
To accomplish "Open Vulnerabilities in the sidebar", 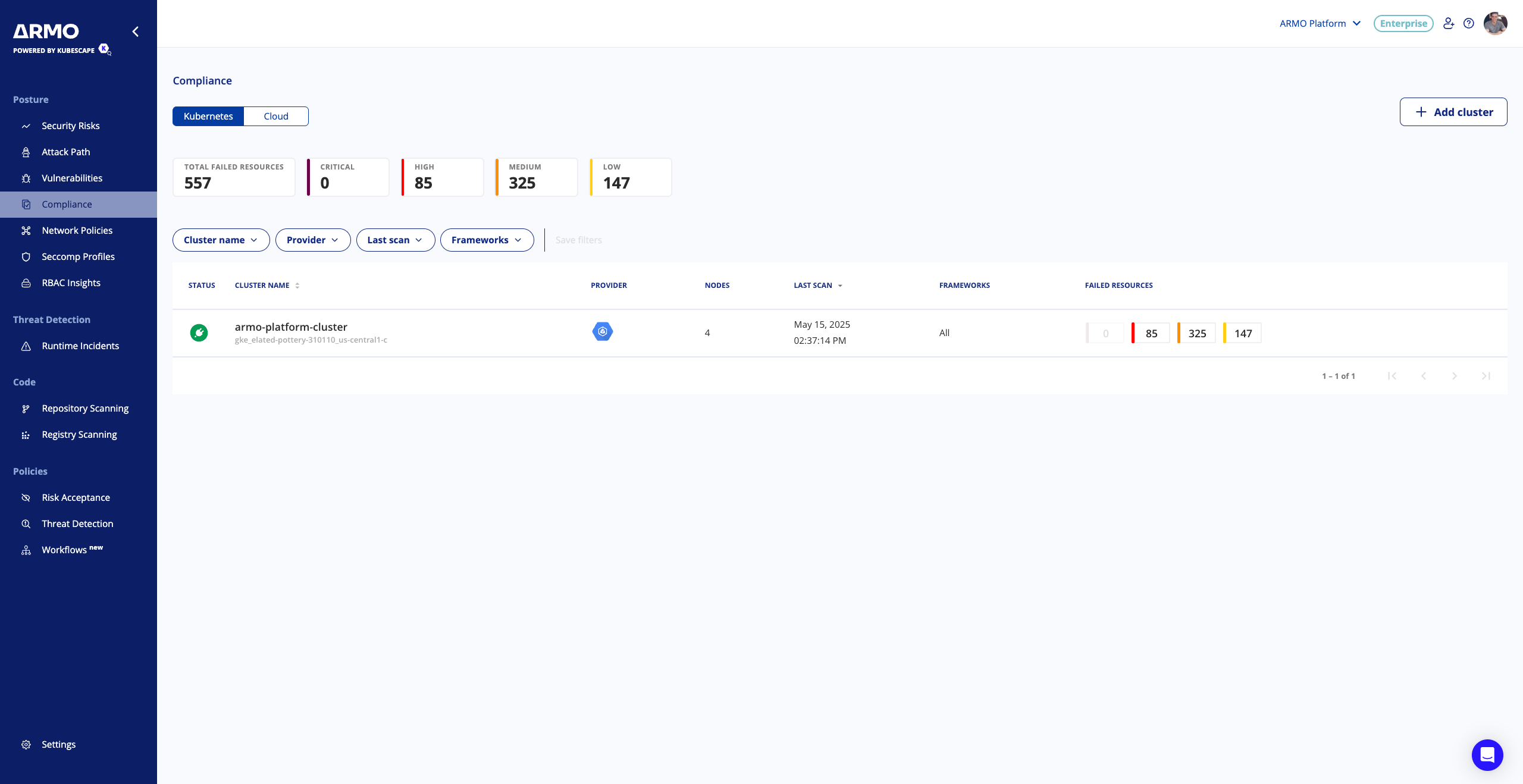I will tap(72, 178).
